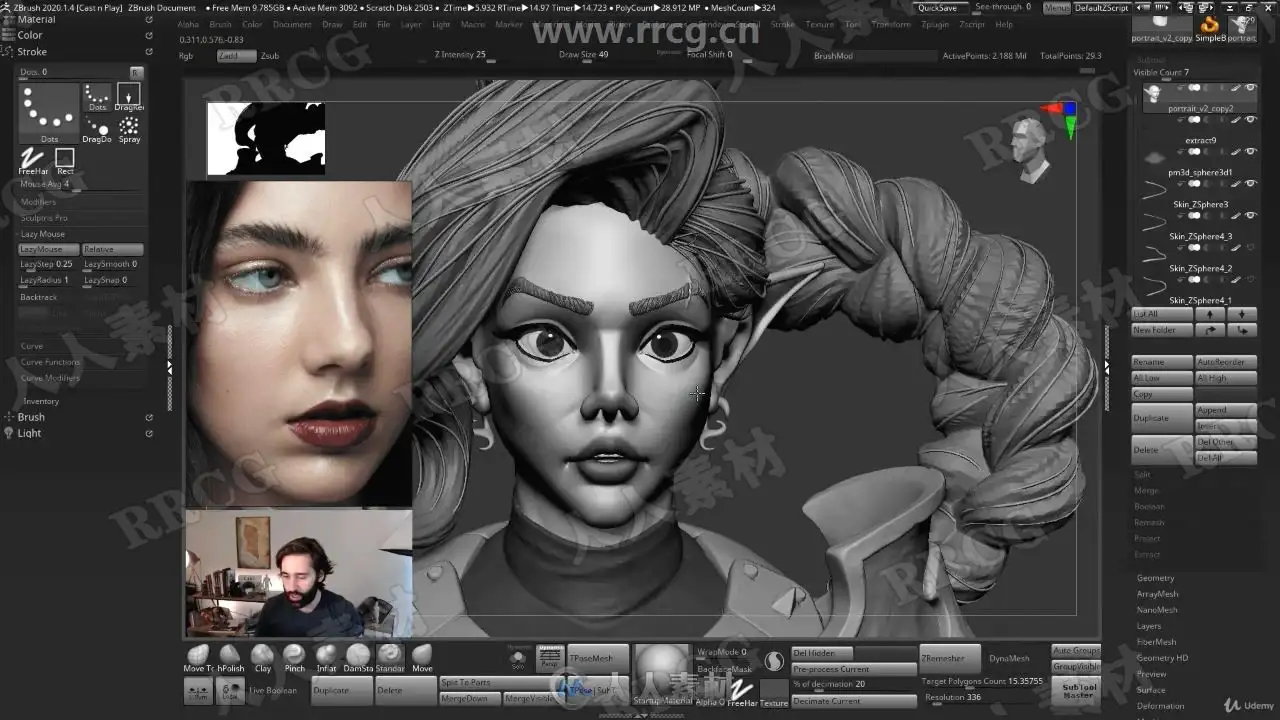
Task: Toggle Zsub mode
Action: click(x=270, y=56)
